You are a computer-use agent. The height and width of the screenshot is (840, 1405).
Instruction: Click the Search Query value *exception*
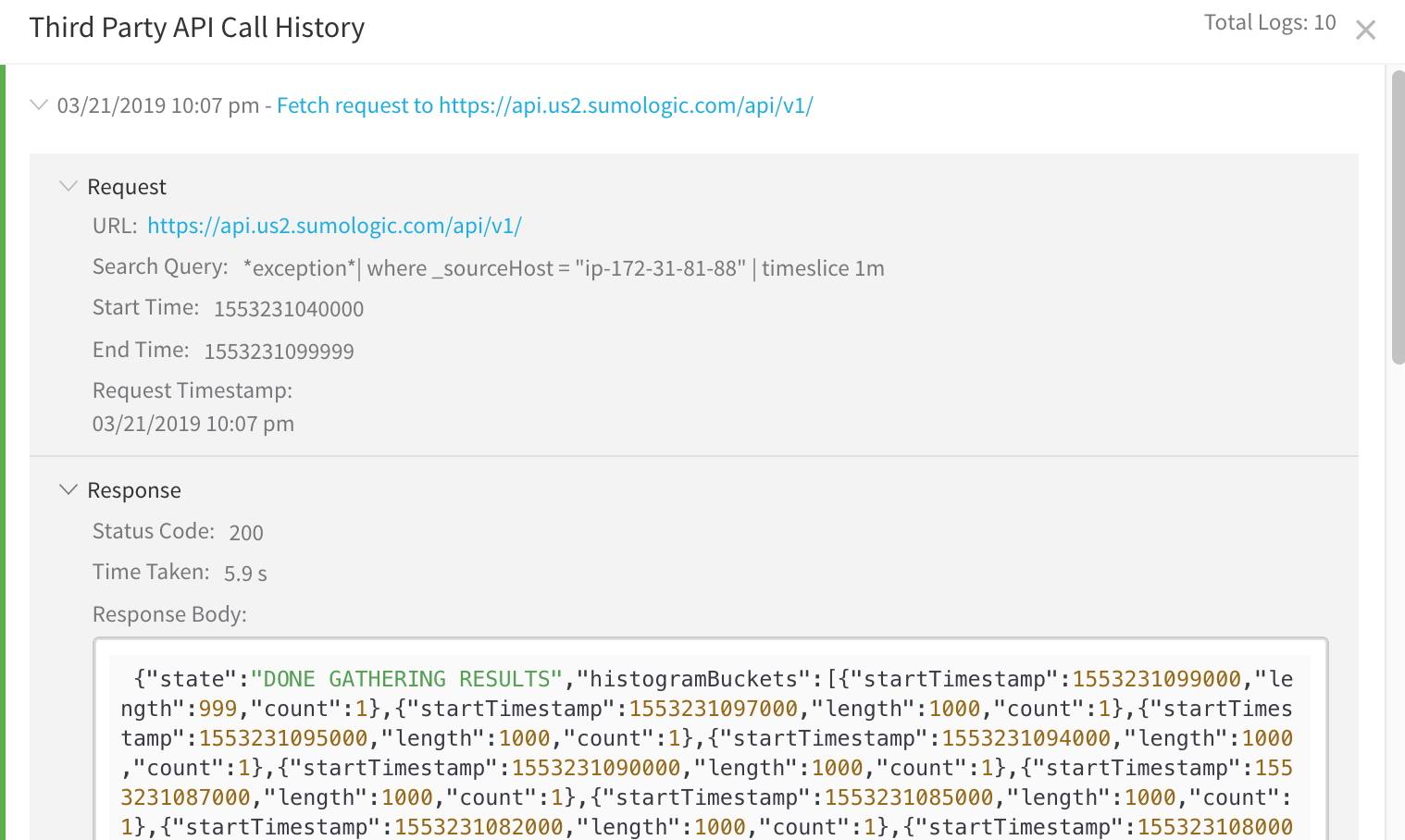pyautogui.click(x=564, y=268)
